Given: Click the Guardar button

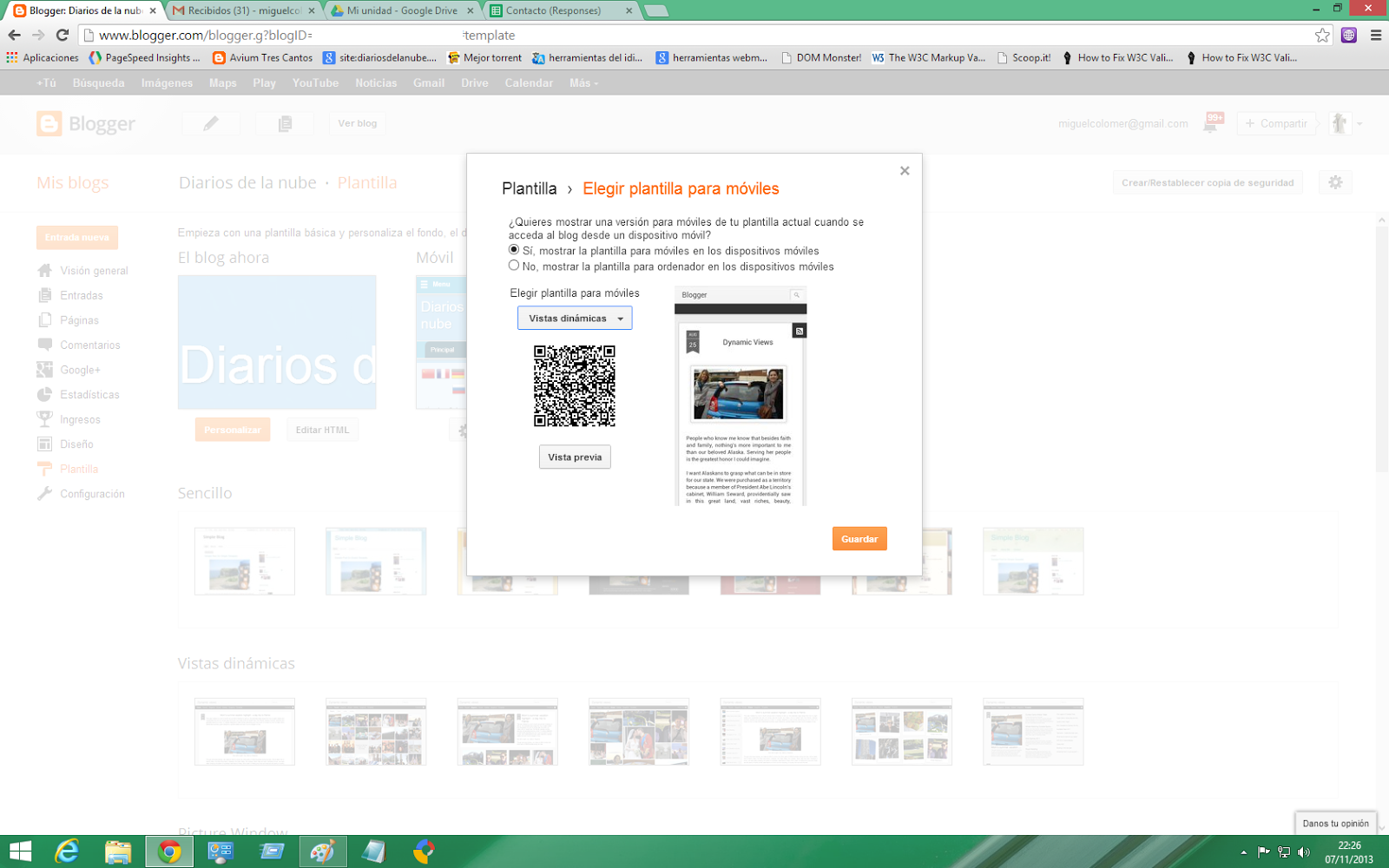Looking at the screenshot, I should [859, 539].
